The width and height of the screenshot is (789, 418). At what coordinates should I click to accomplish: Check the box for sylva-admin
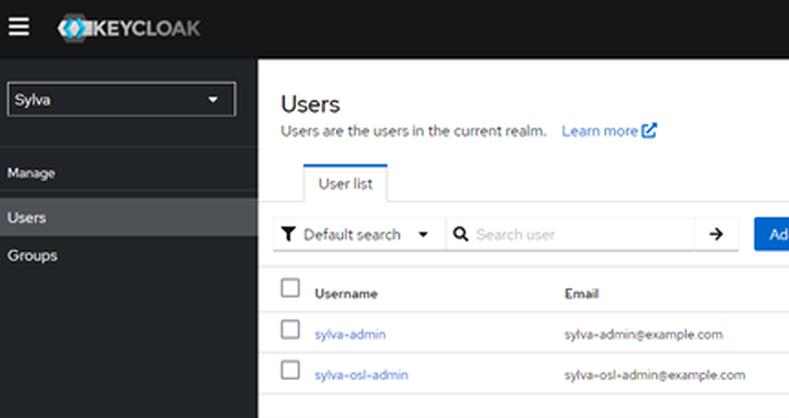tap(290, 329)
